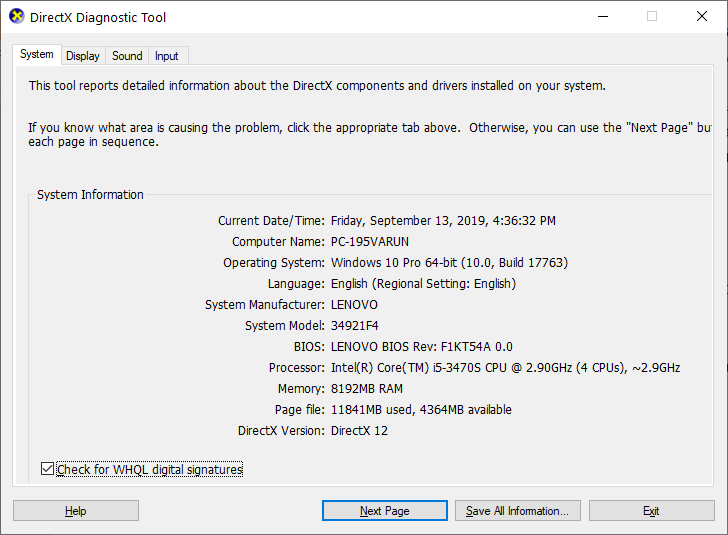
Task: Minimize the DirectX Diagnostic Tool window
Action: point(603,17)
